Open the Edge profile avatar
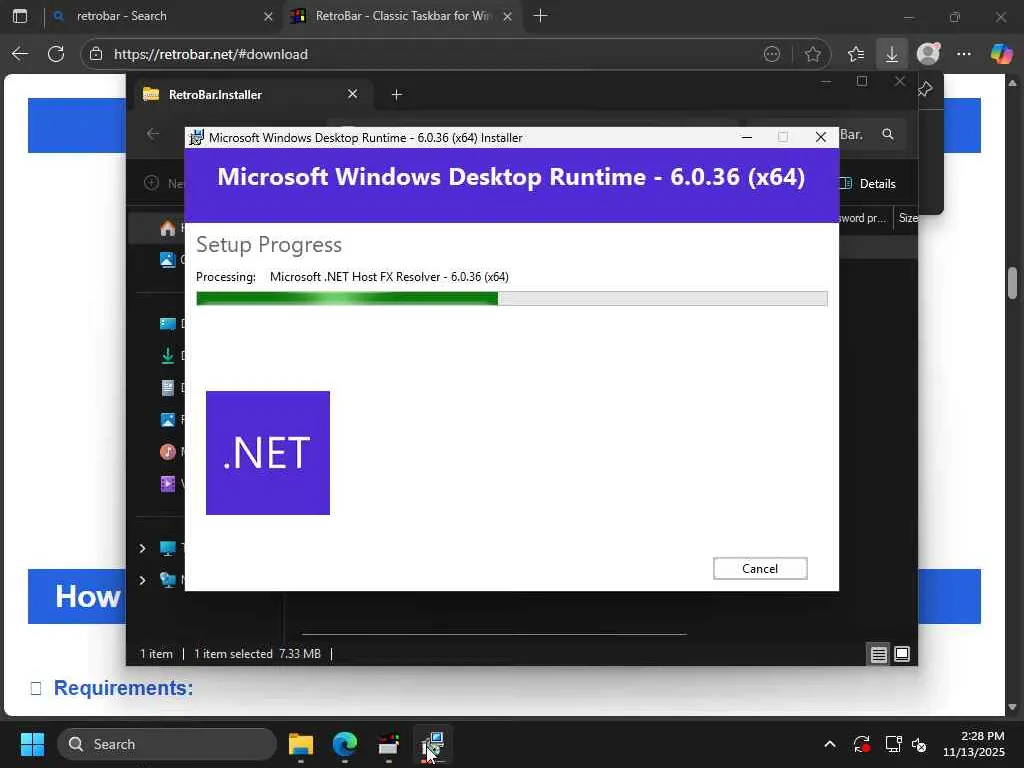Screen dimensions: 1024x768 (928, 54)
